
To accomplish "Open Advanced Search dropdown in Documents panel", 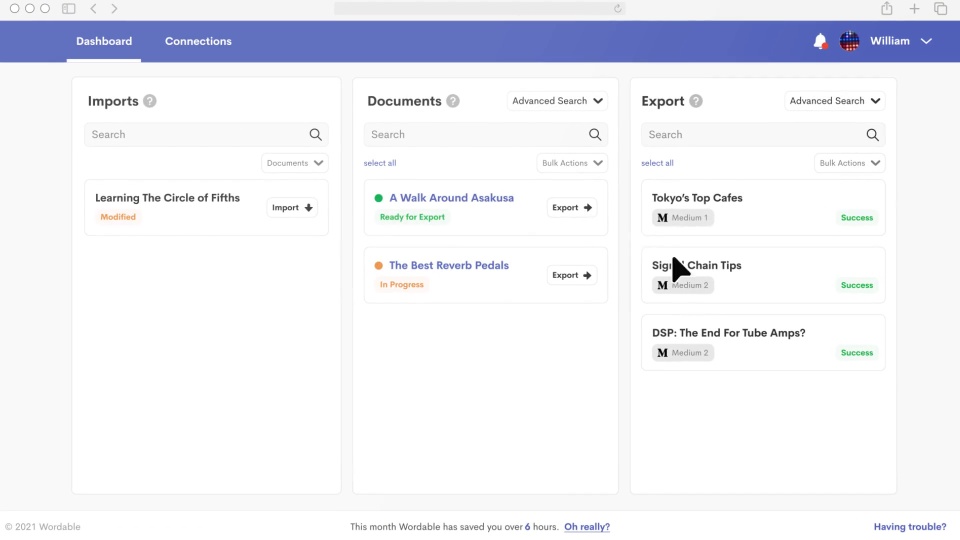I will (x=557, y=101).
